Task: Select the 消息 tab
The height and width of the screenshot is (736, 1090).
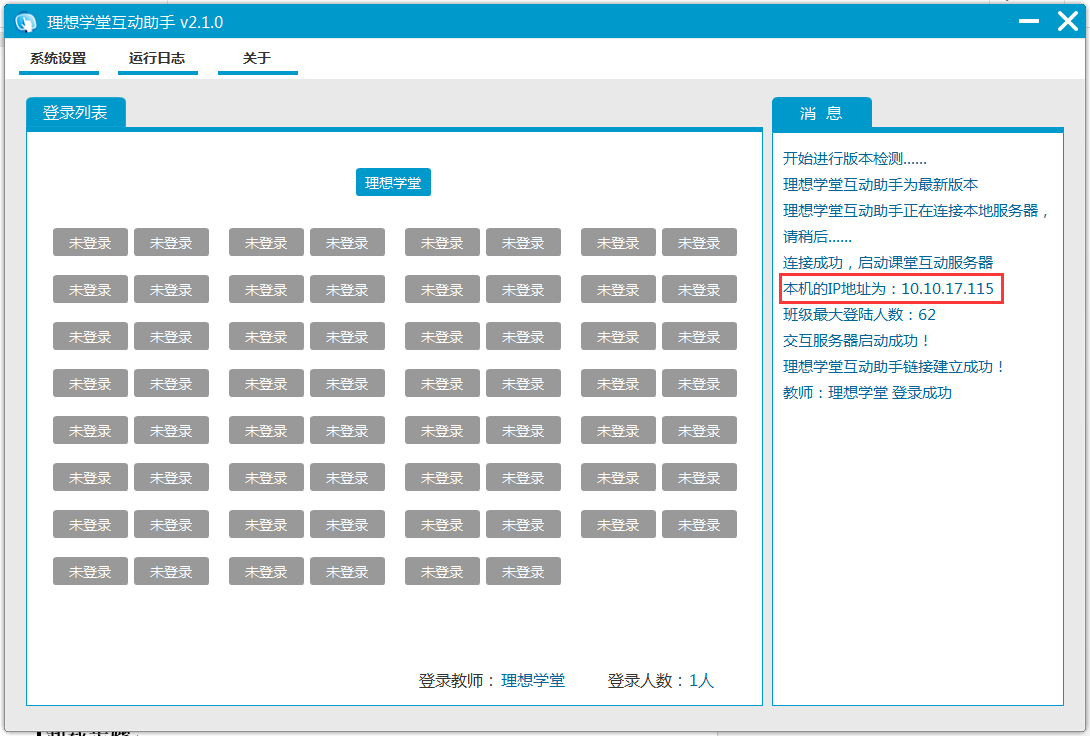Action: point(821,113)
